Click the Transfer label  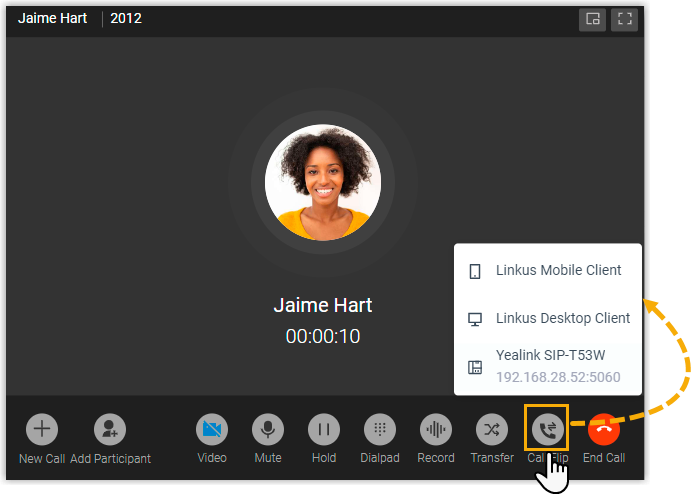pyautogui.click(x=492, y=458)
